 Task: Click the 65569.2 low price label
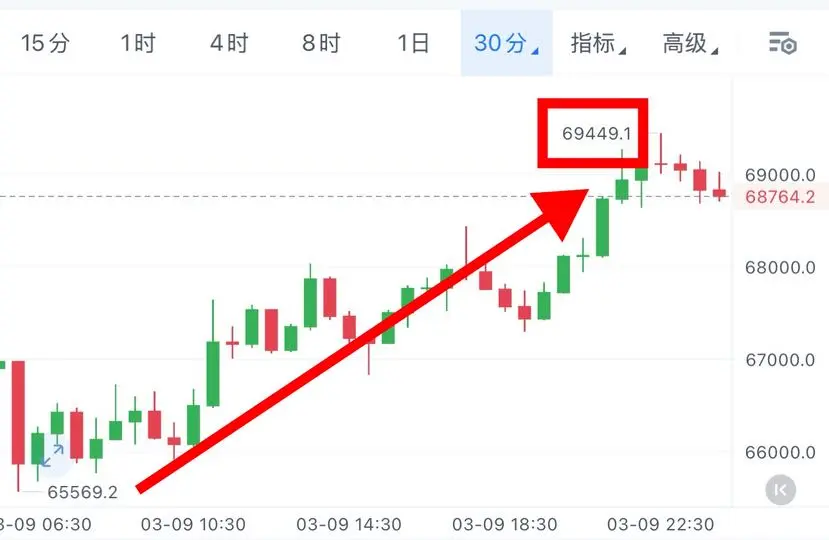click(x=82, y=492)
